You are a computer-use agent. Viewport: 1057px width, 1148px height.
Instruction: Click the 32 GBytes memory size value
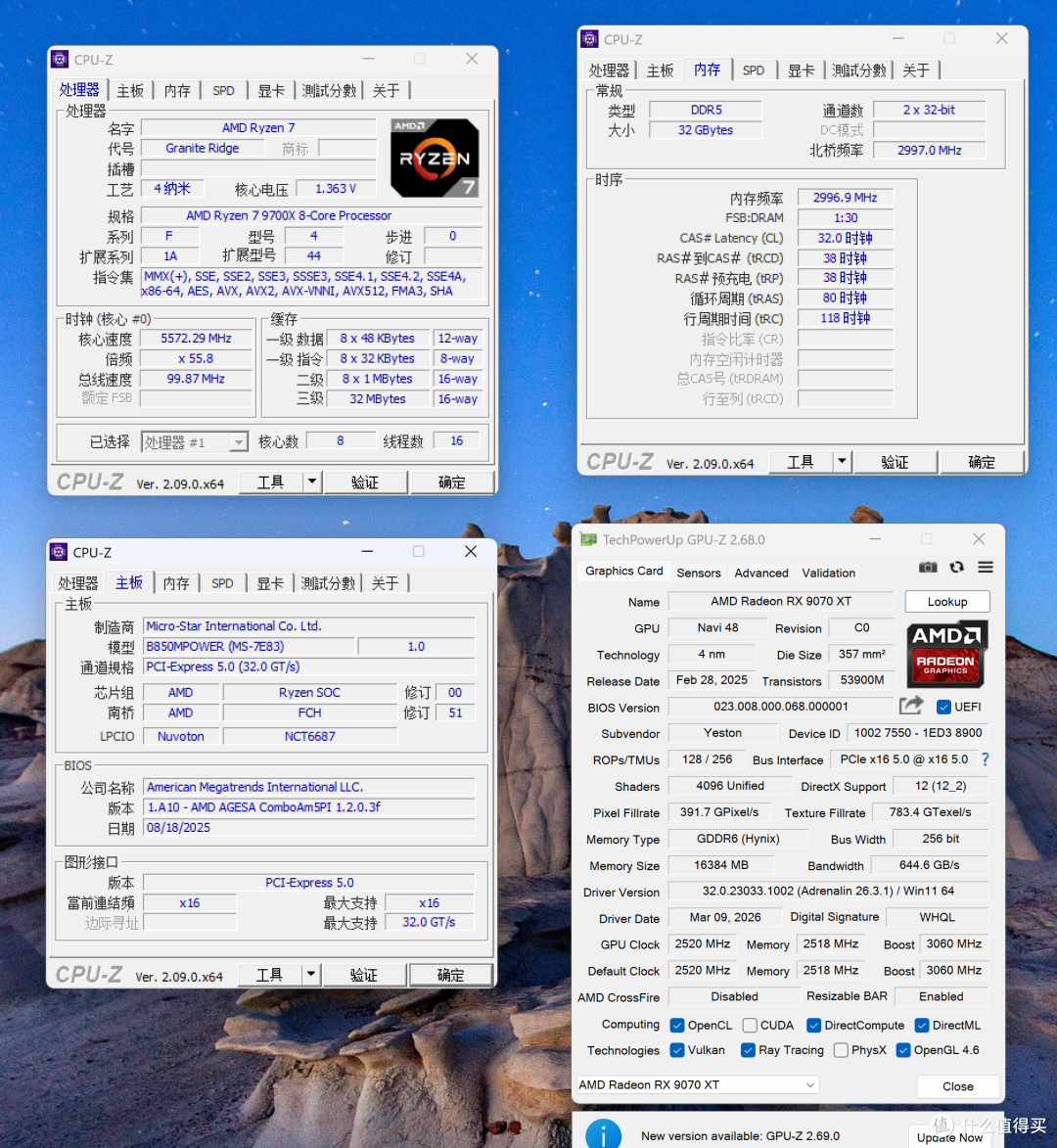[705, 129]
